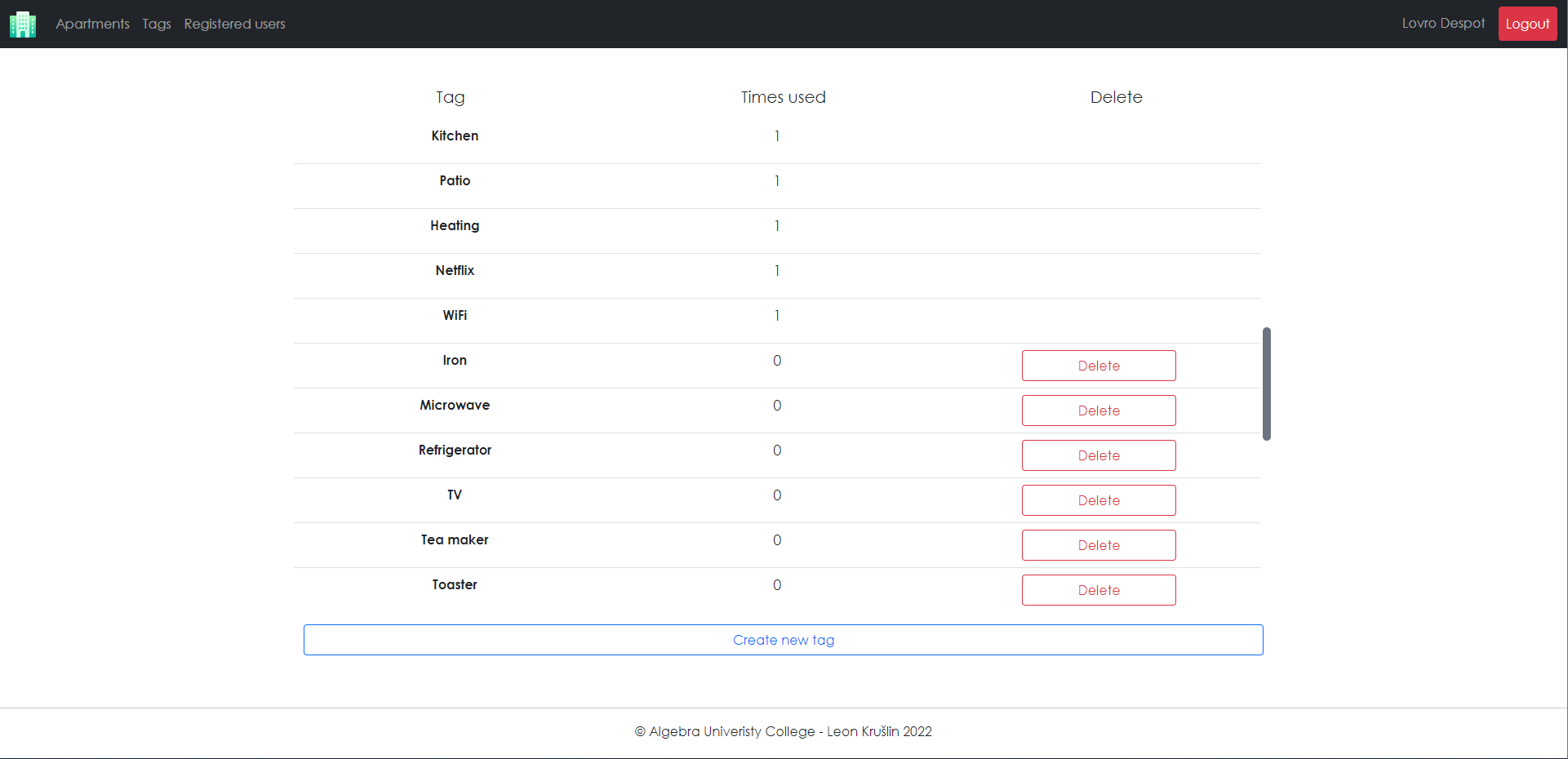The image size is (1568, 759).
Task: Delete the TV tag
Action: [1099, 499]
